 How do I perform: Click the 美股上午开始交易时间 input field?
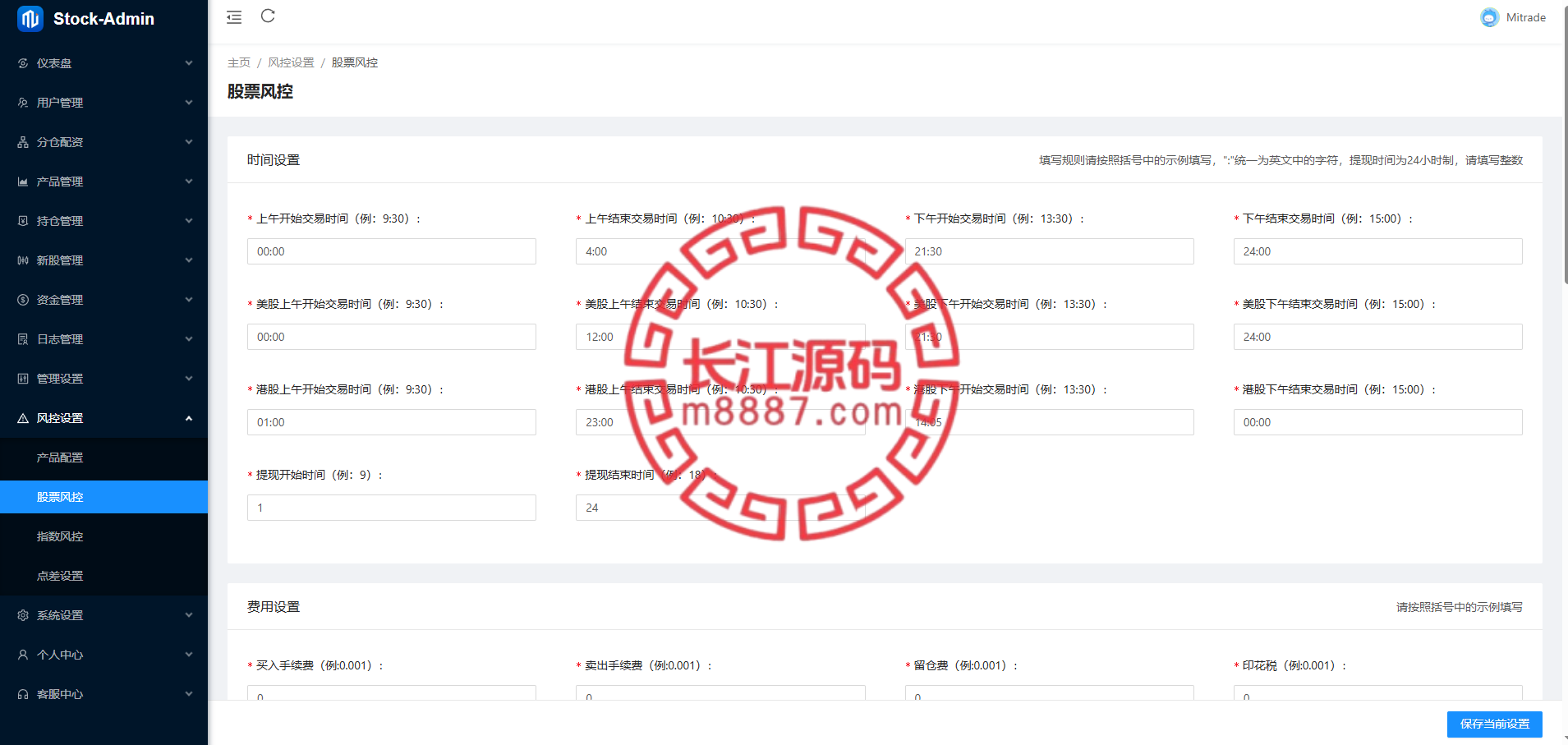(x=392, y=337)
